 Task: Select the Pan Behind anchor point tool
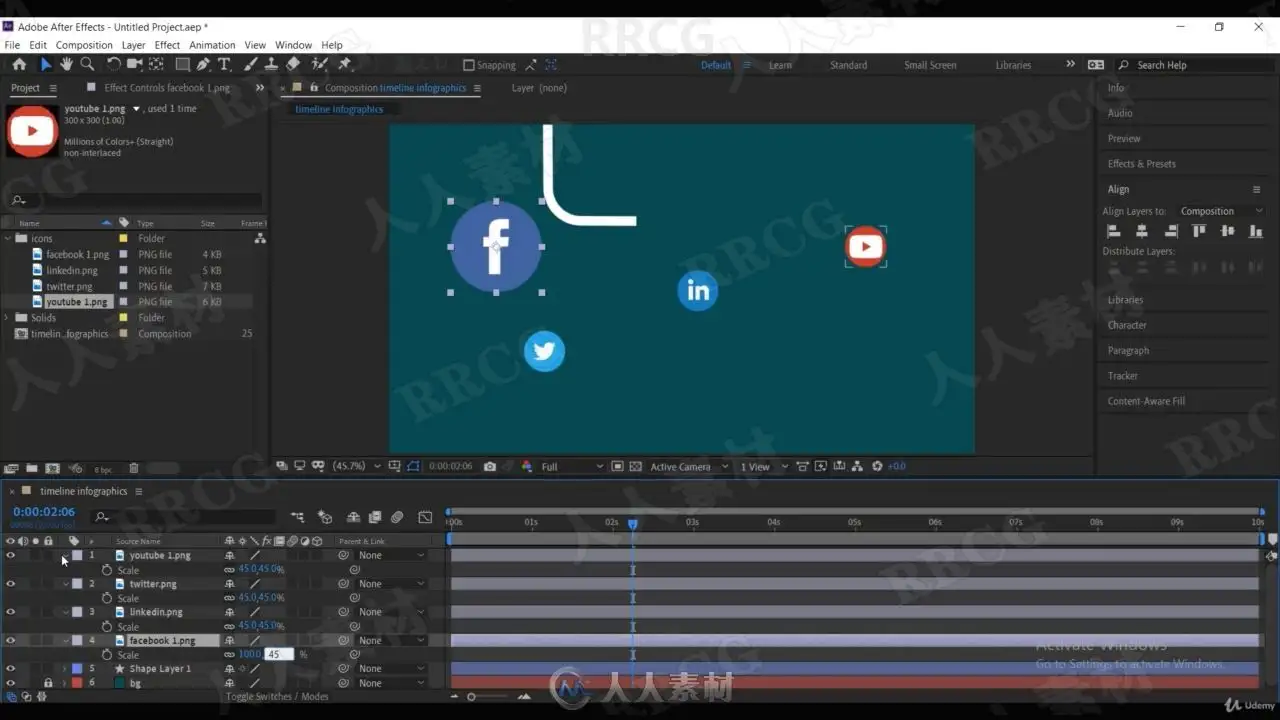pos(156,64)
